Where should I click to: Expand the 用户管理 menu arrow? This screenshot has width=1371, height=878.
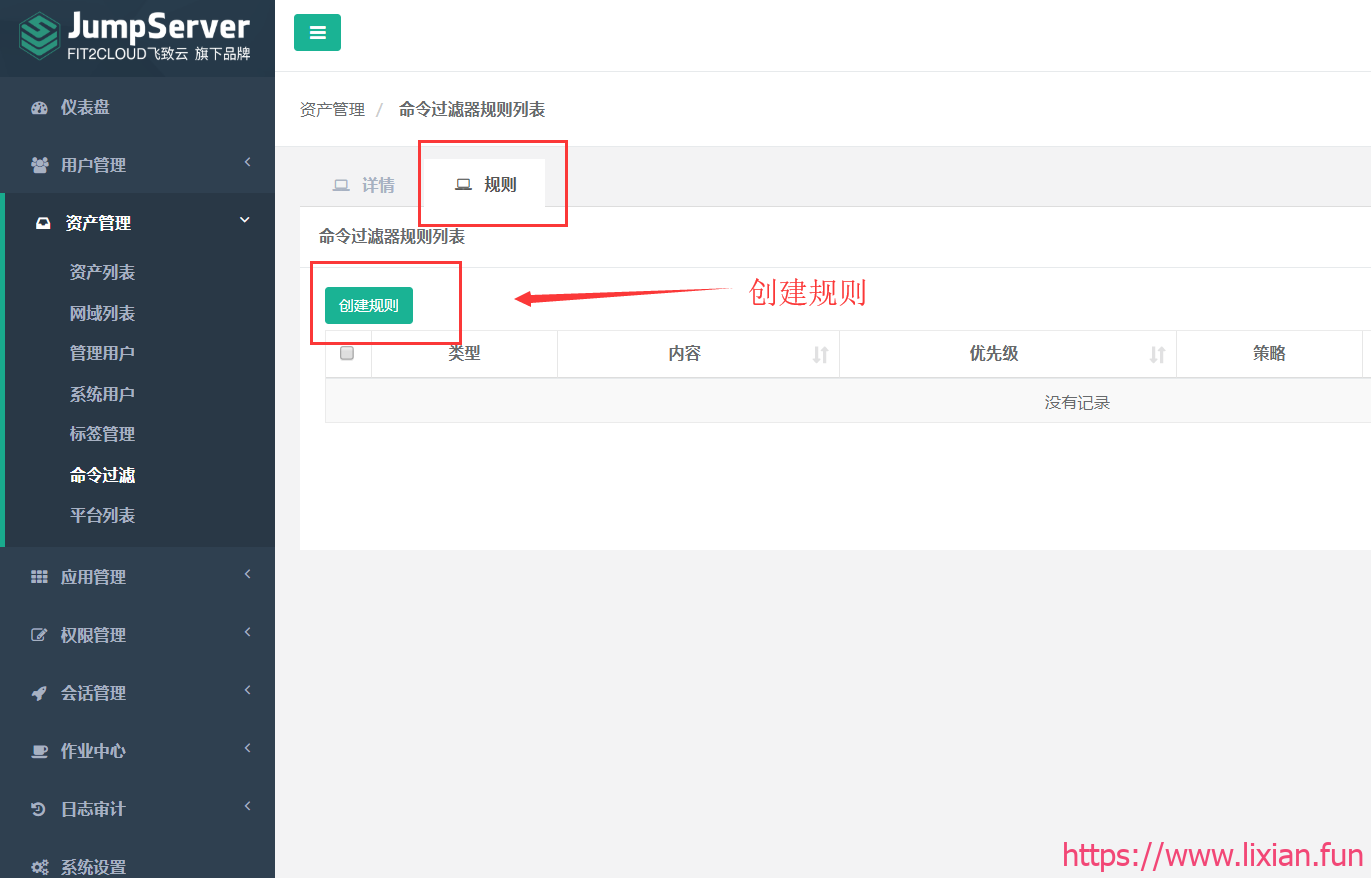[247, 163]
